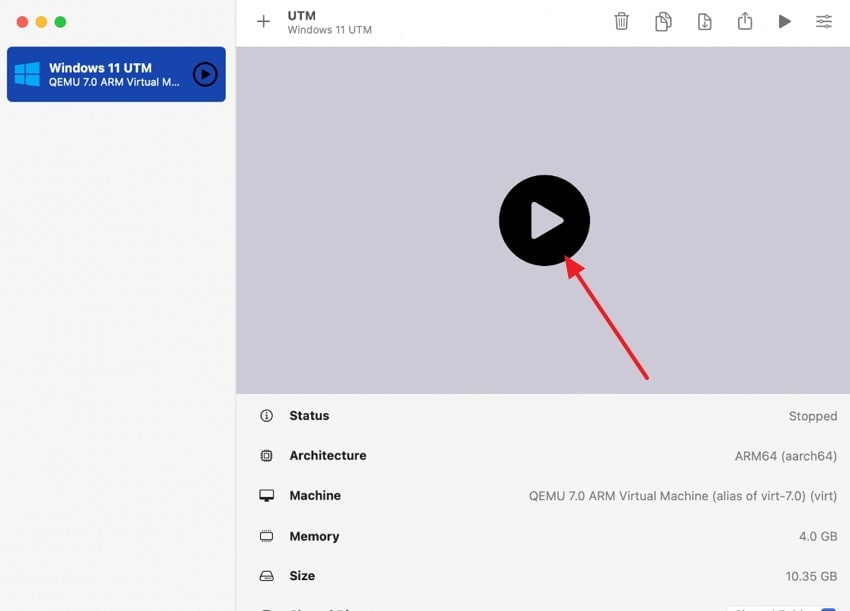Click the 'ARM64 (aarch64)' value
The width and height of the screenshot is (850, 611).
785,456
